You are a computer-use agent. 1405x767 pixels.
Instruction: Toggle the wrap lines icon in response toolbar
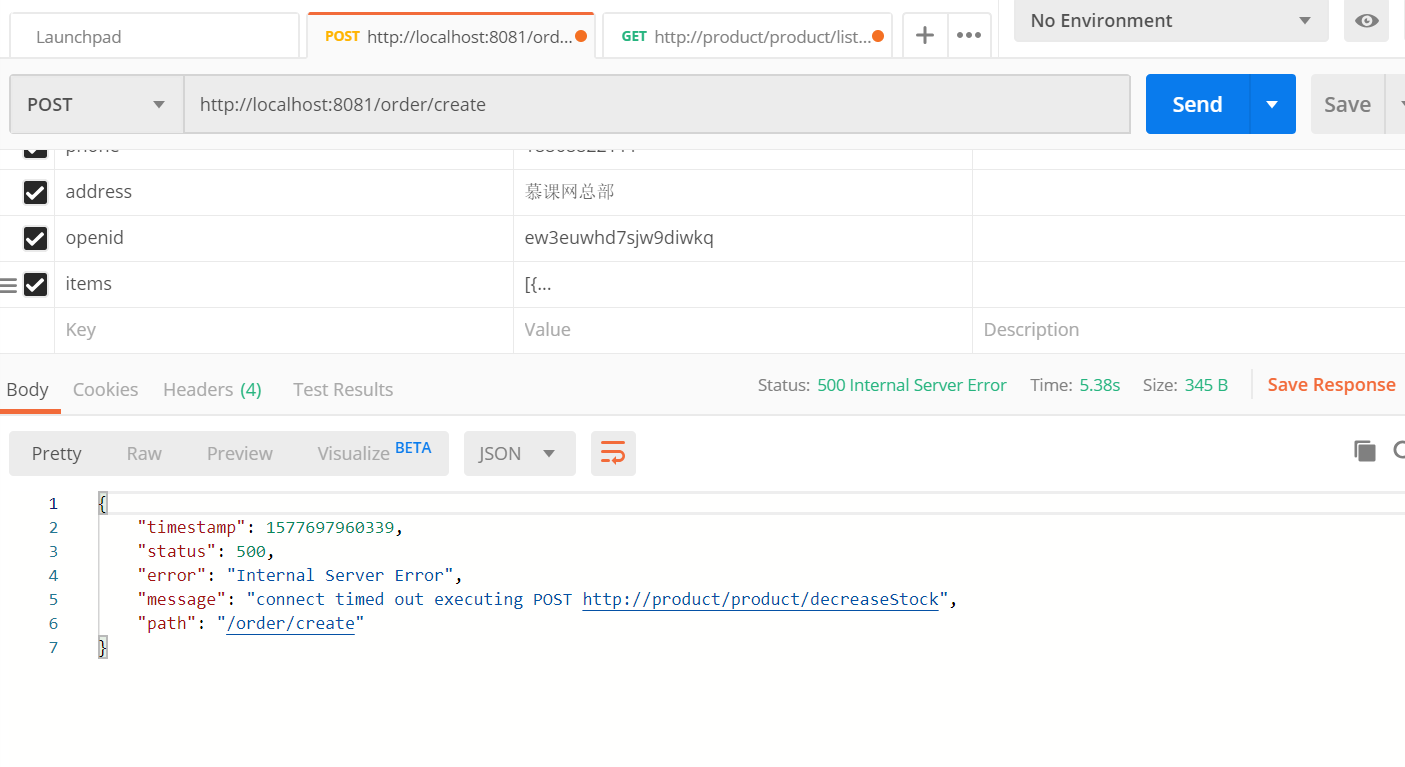613,453
